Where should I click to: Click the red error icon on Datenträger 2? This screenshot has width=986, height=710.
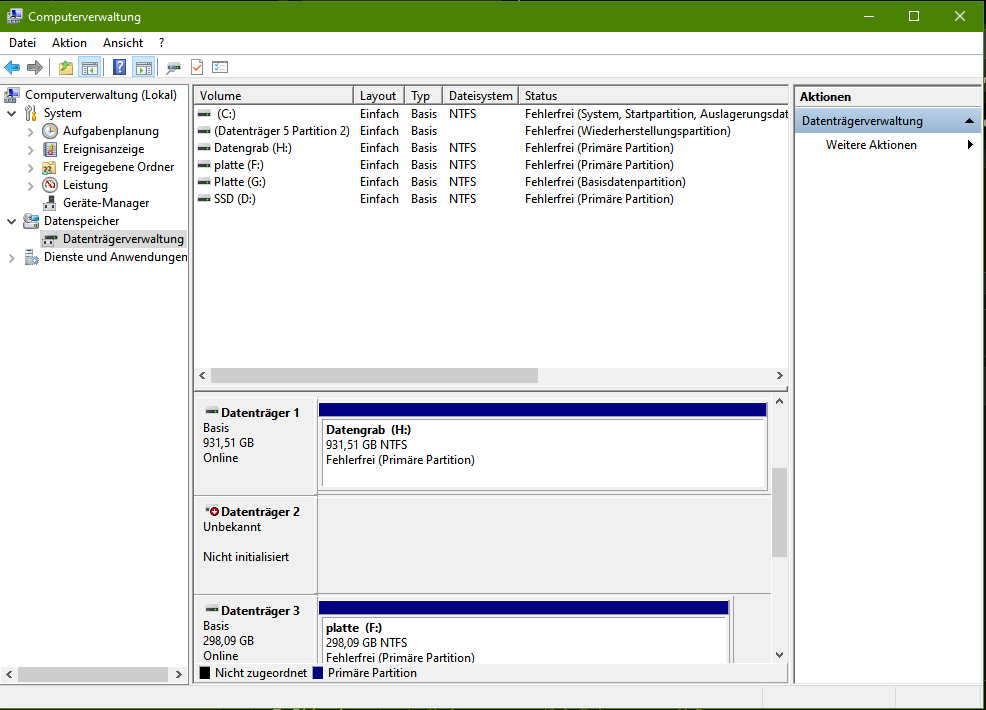(213, 511)
